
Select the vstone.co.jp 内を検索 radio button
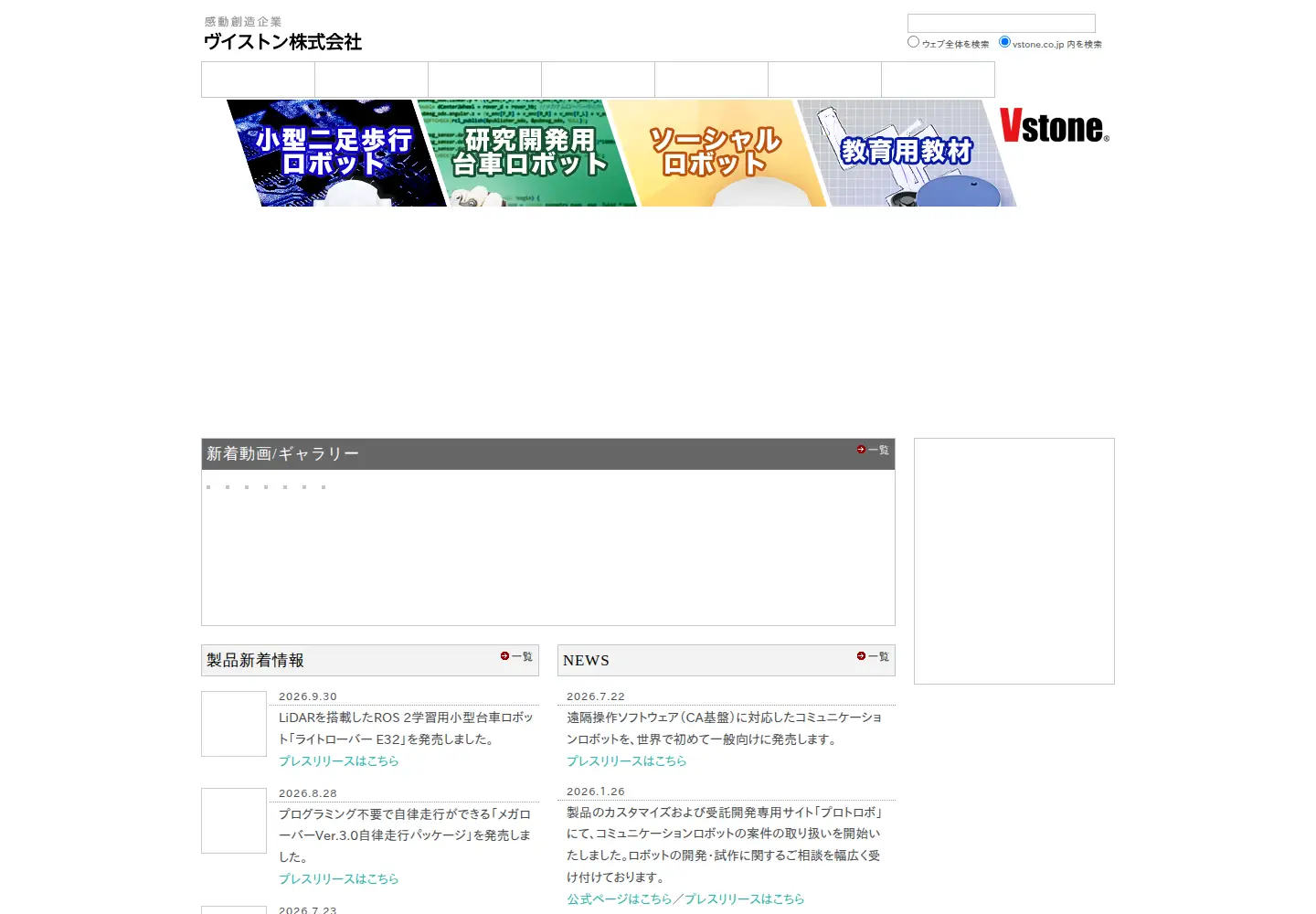pos(1004,42)
